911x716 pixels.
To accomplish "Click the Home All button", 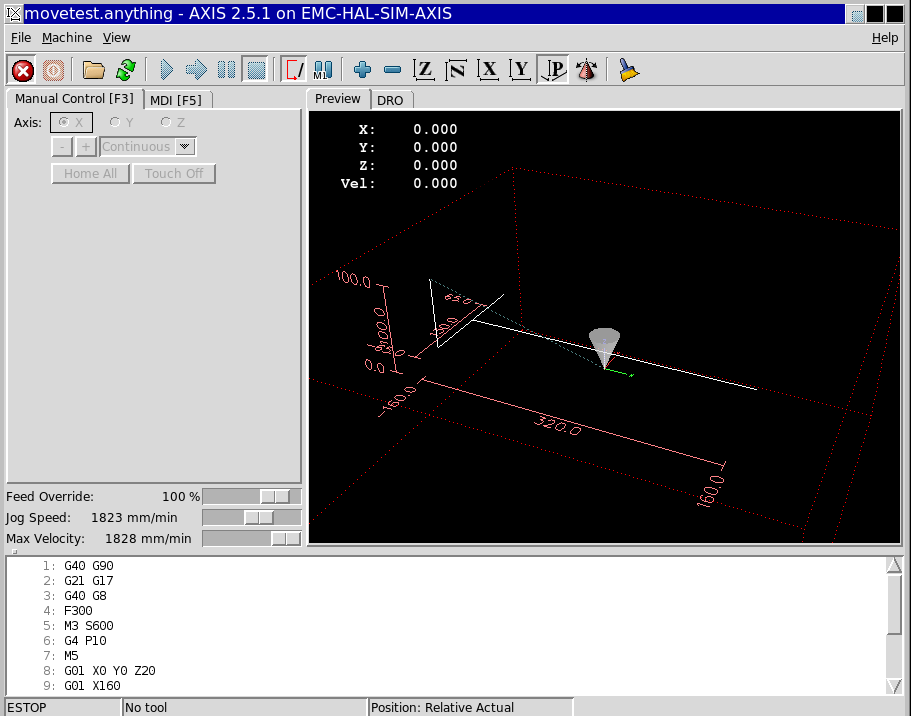I will (90, 174).
